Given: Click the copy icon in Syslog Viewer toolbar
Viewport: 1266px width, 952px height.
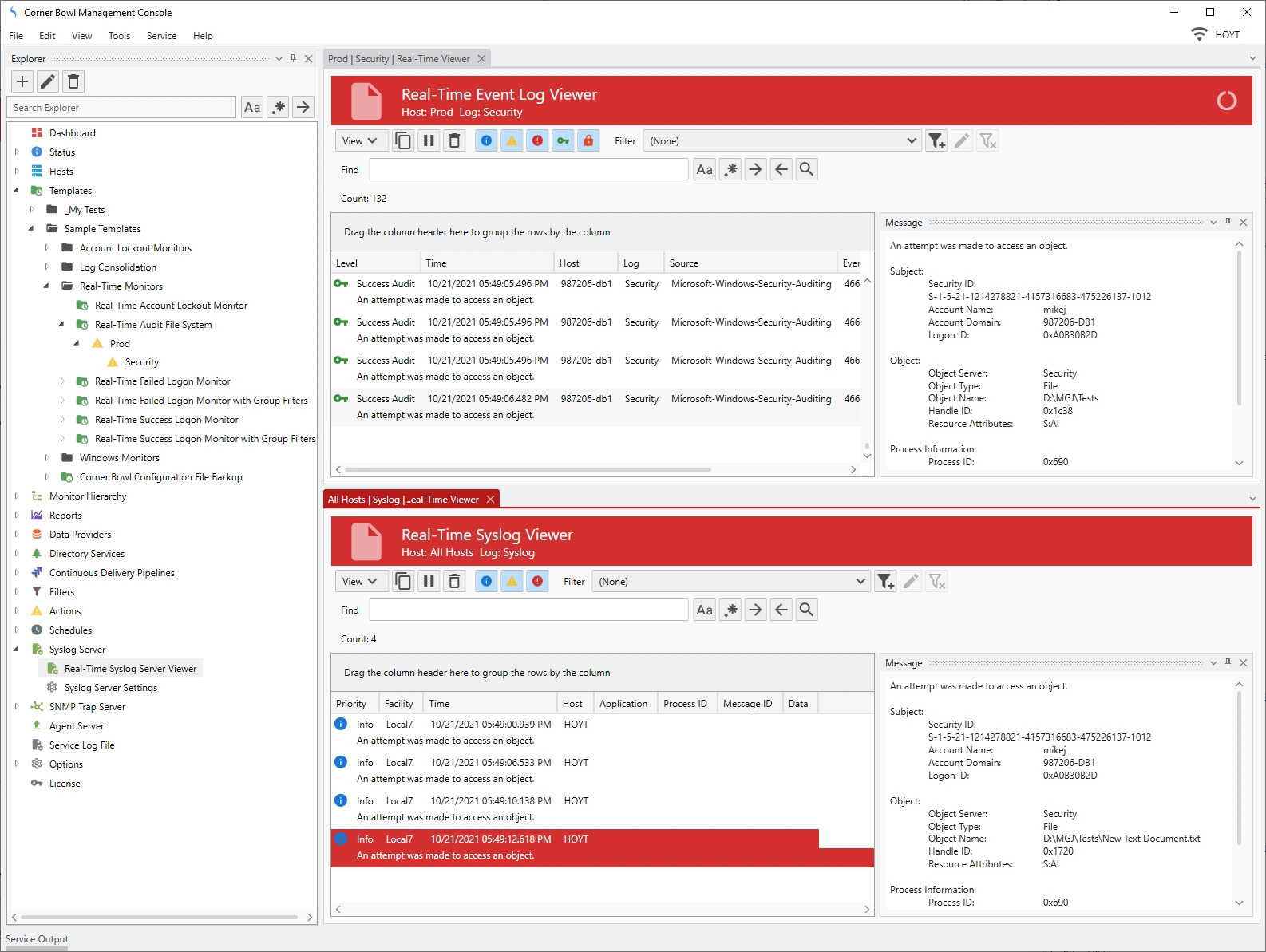Looking at the screenshot, I should [x=403, y=582].
